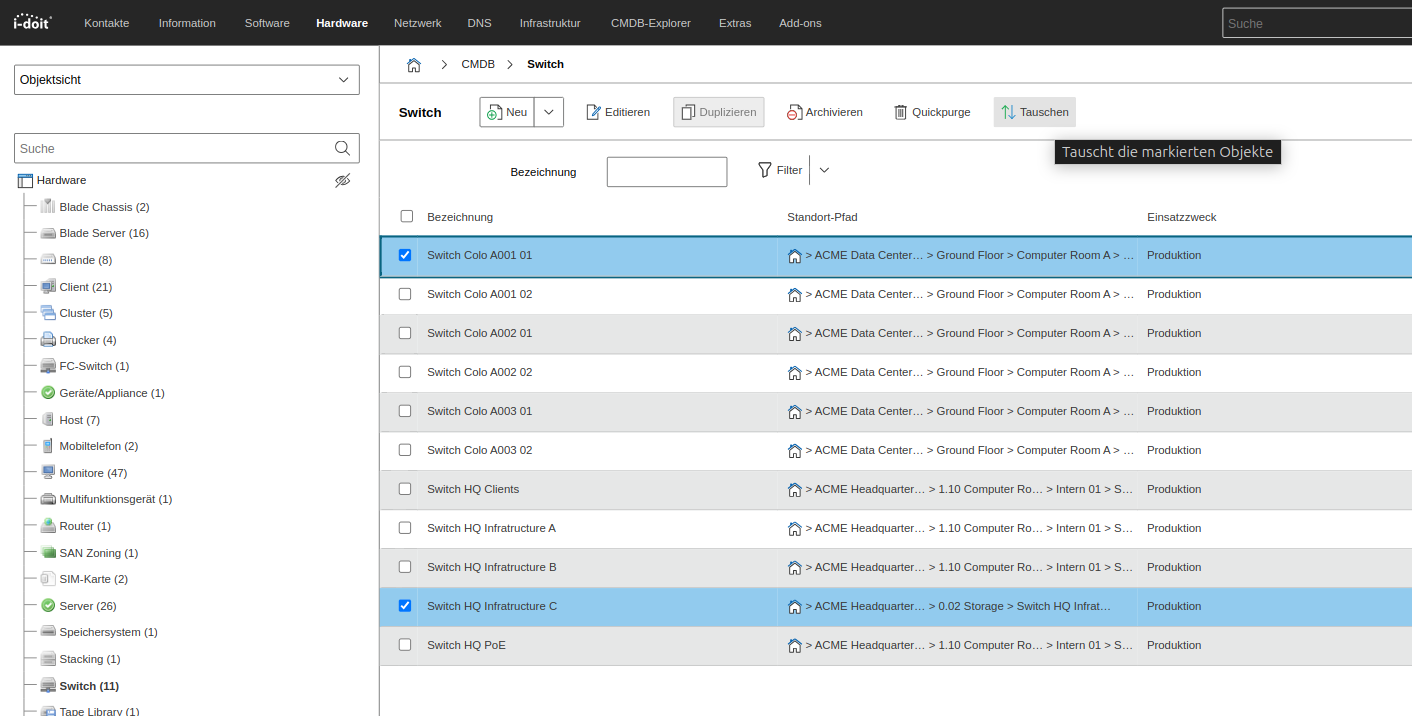Click the Server green check icon

(48, 606)
